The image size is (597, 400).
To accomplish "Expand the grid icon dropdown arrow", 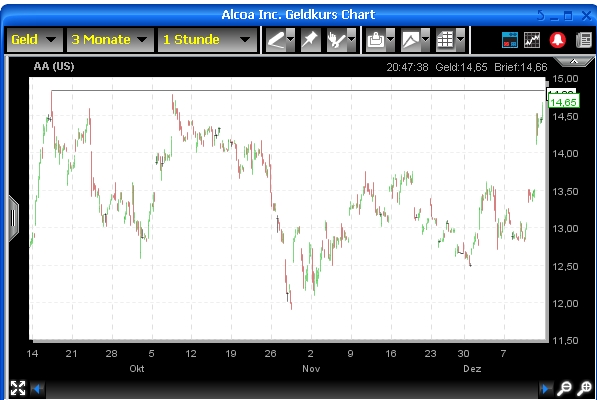I will [460, 40].
